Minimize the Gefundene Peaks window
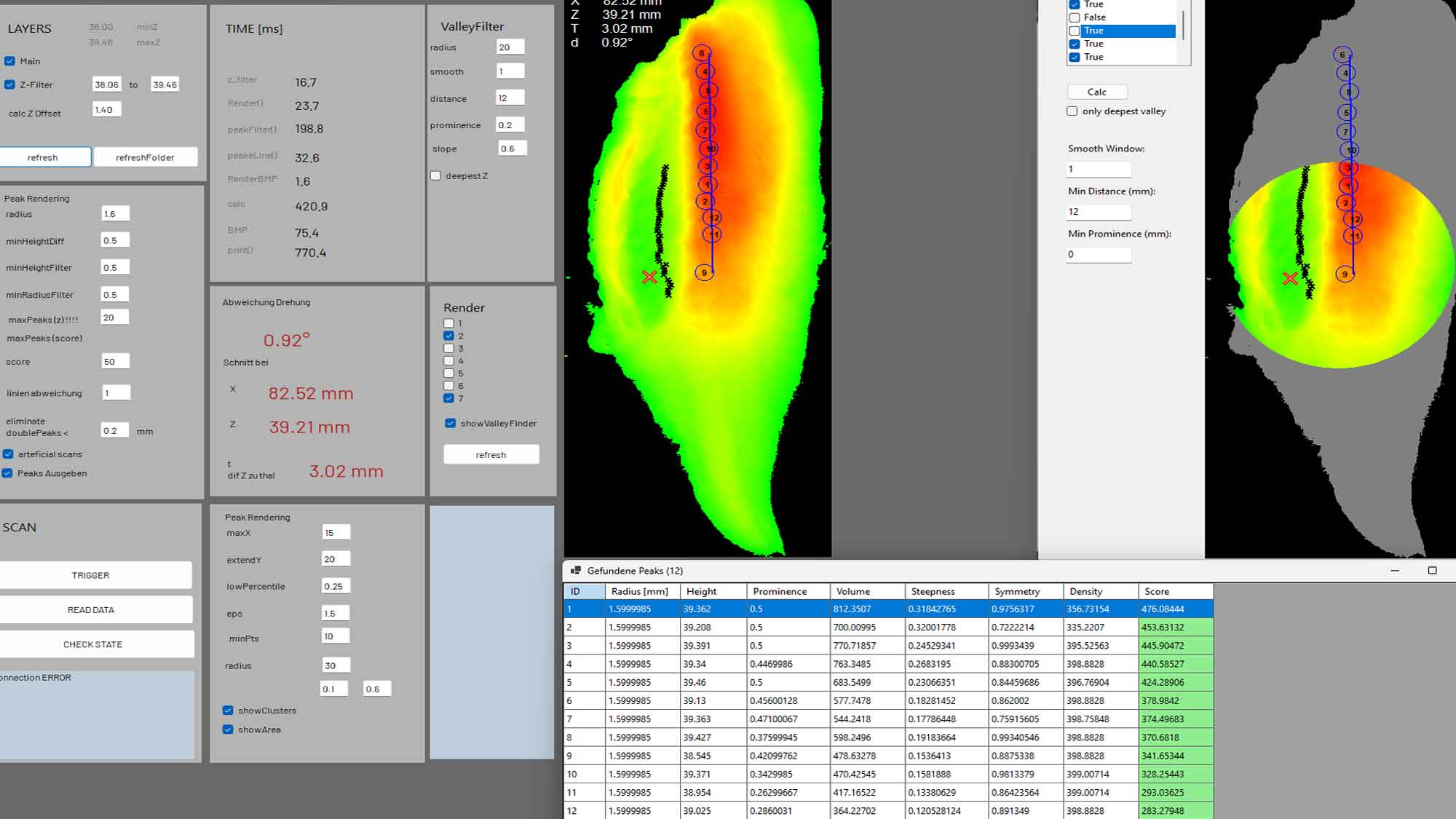 pos(1395,571)
